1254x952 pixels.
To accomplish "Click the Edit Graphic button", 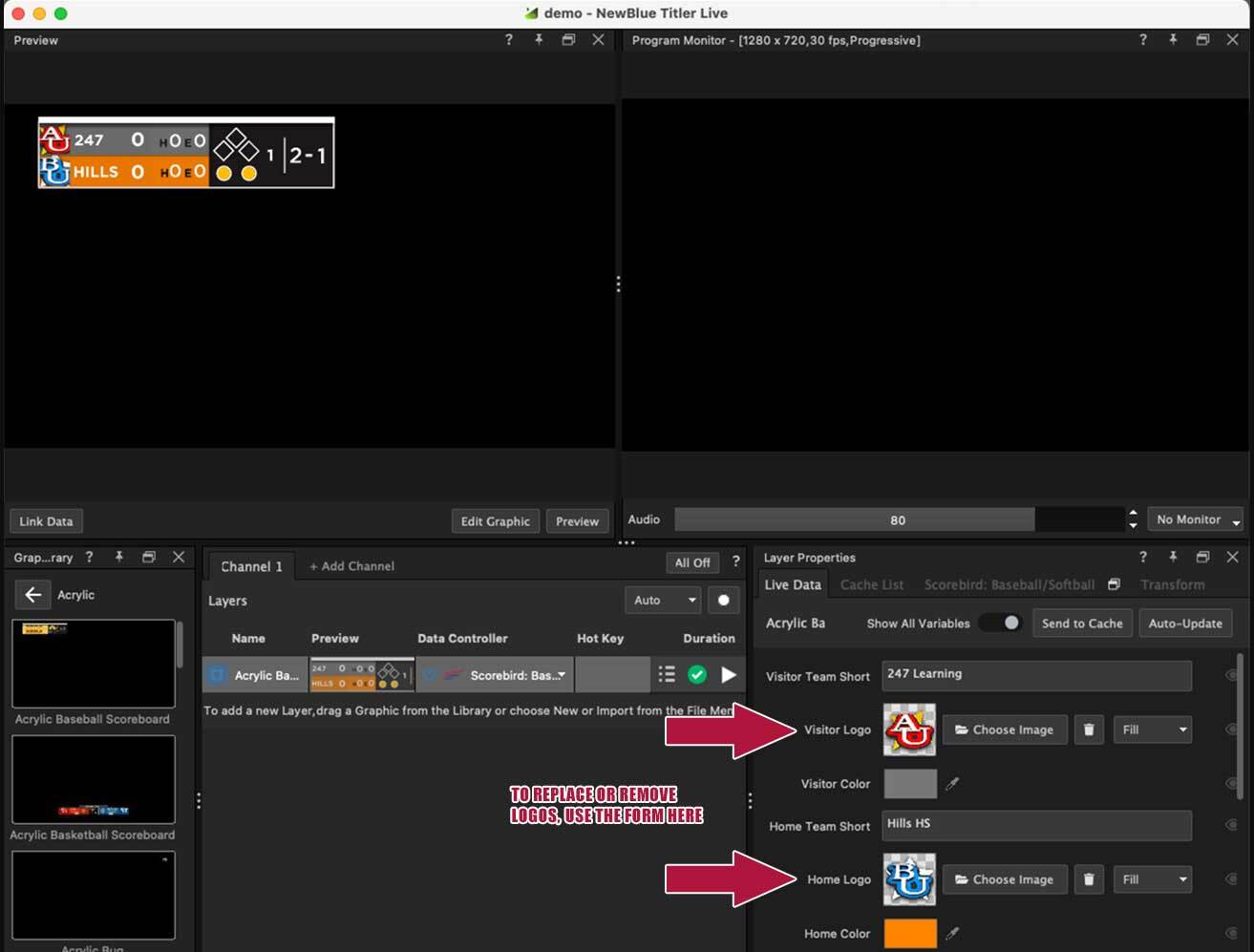I will 495,521.
